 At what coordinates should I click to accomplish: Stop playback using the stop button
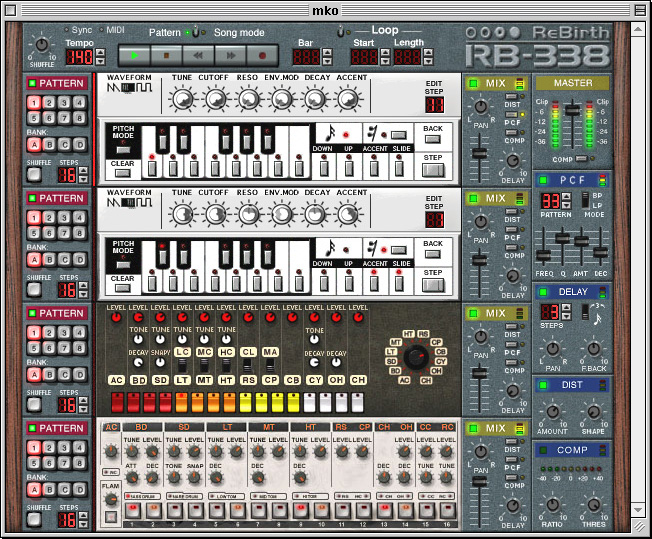pos(166,55)
